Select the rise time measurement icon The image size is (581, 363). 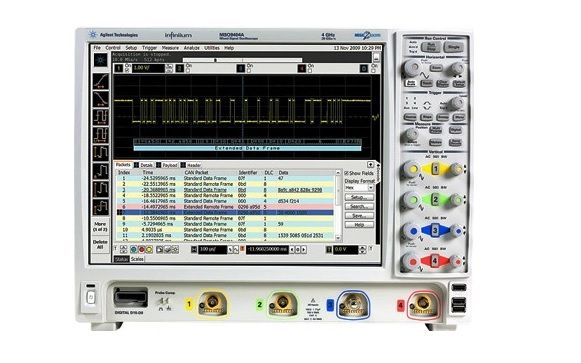pyautogui.click(x=100, y=81)
